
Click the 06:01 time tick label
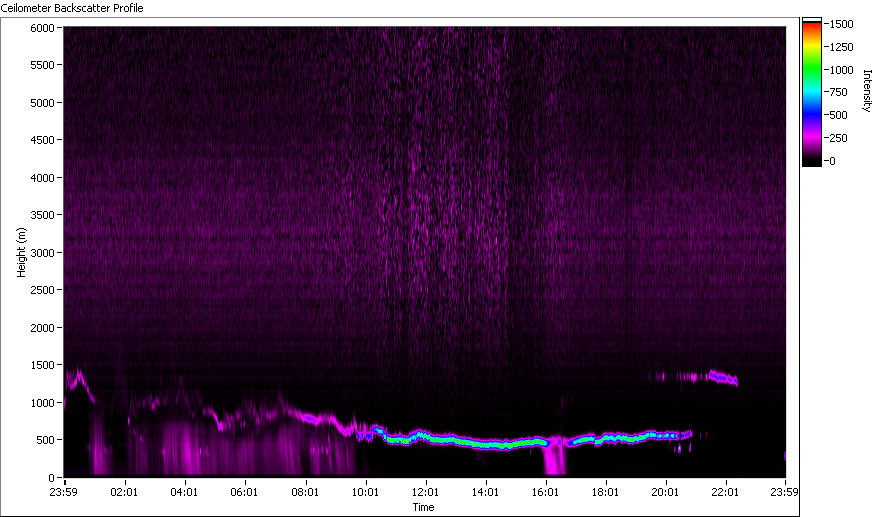coord(244,492)
